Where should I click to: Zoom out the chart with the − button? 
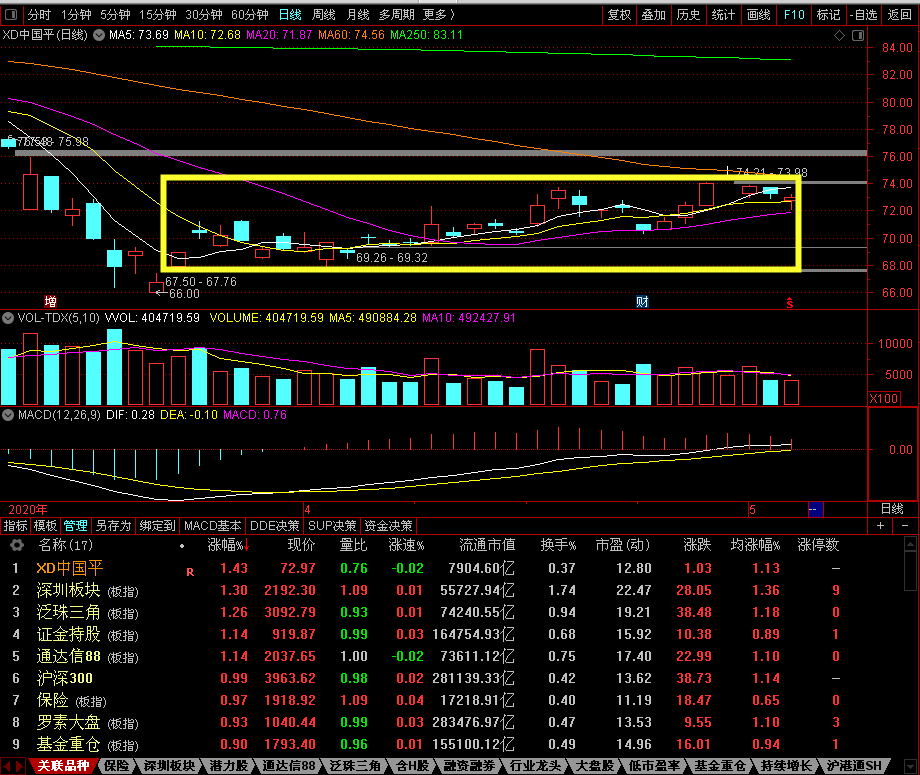click(x=905, y=526)
